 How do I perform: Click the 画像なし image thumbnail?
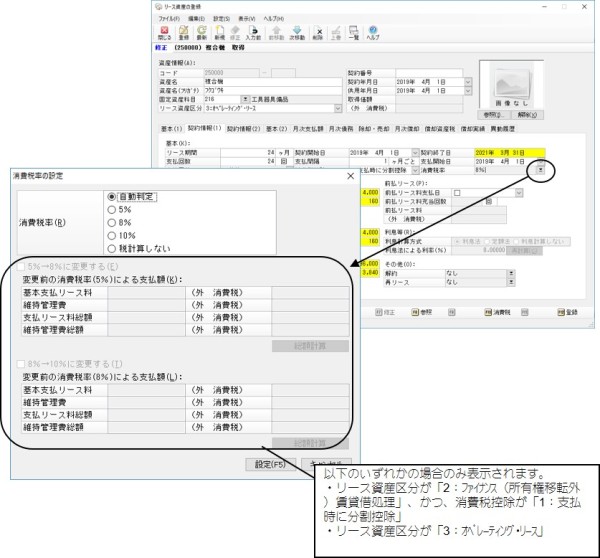510,85
